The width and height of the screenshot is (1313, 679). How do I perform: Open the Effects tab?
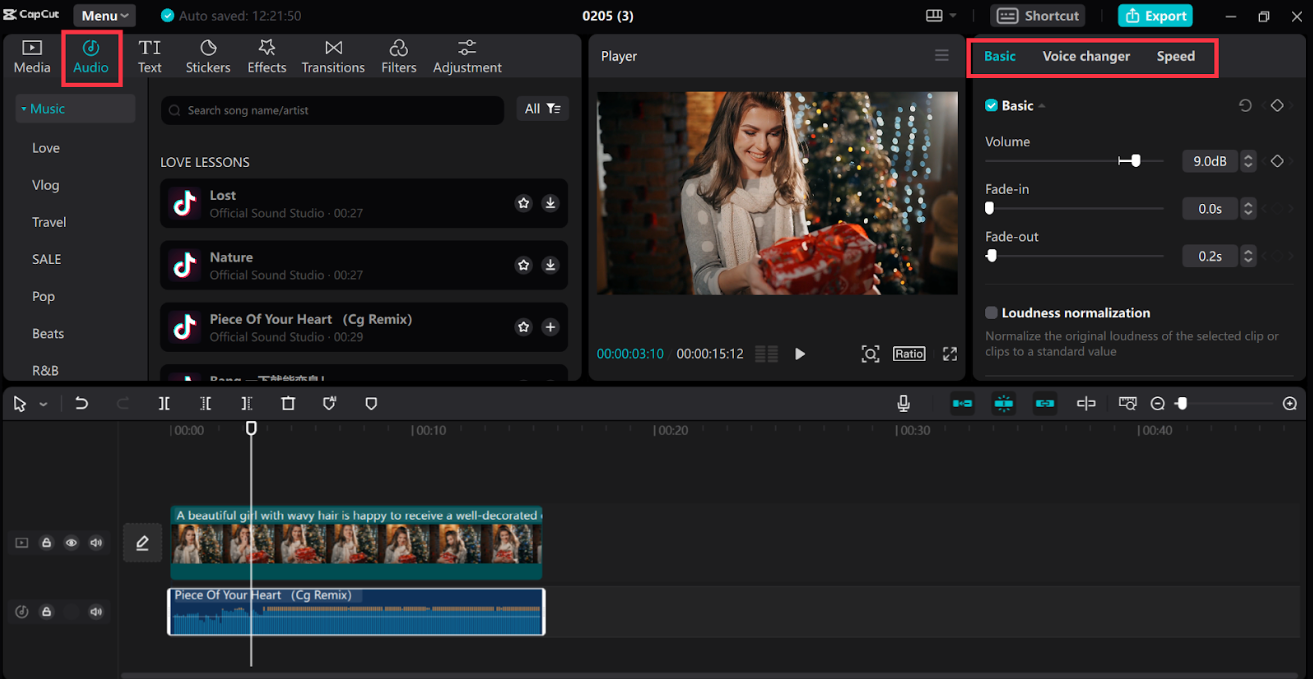coord(267,57)
